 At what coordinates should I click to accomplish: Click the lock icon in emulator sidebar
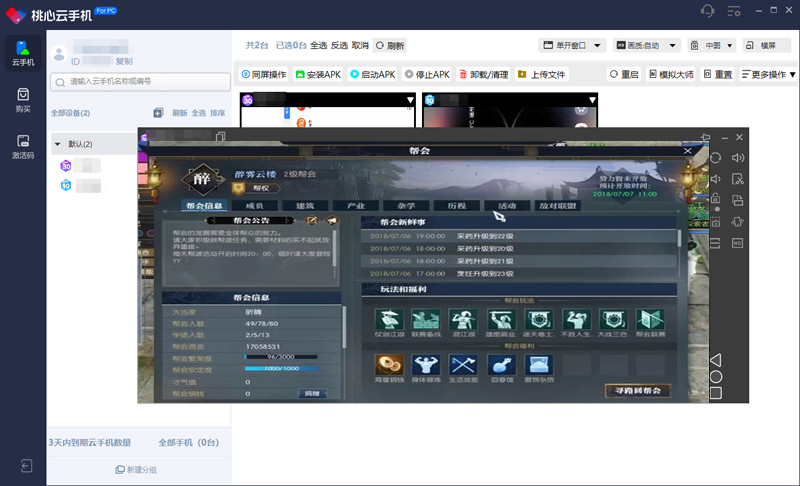coord(715,198)
